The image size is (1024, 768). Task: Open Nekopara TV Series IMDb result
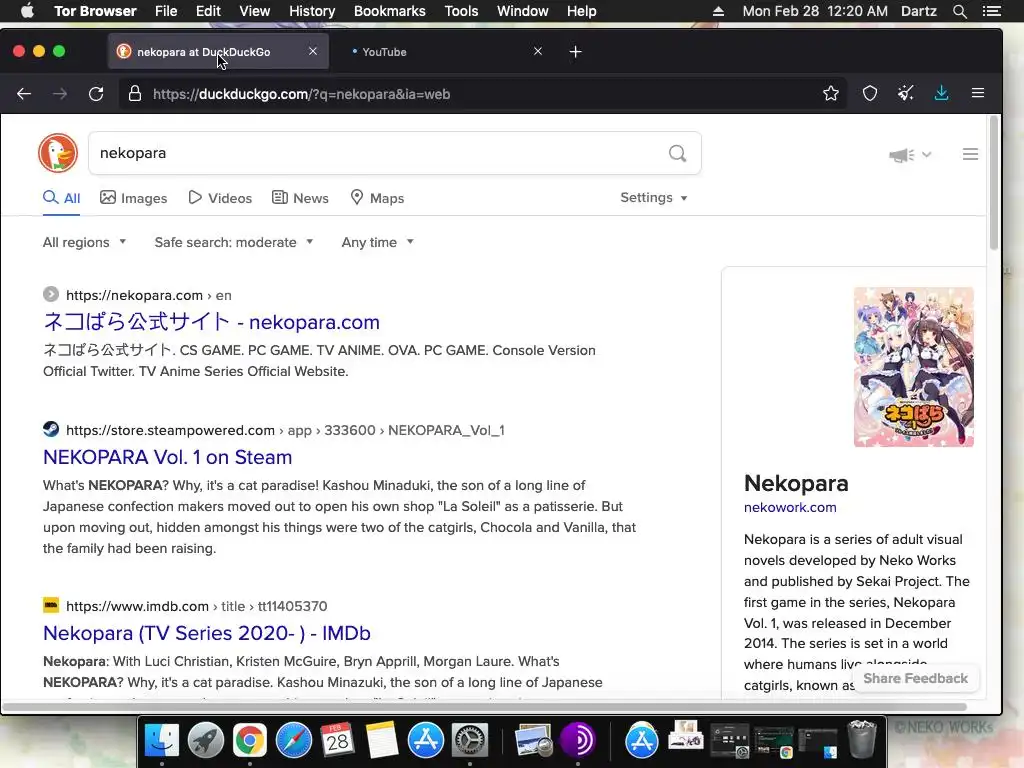tap(206, 633)
